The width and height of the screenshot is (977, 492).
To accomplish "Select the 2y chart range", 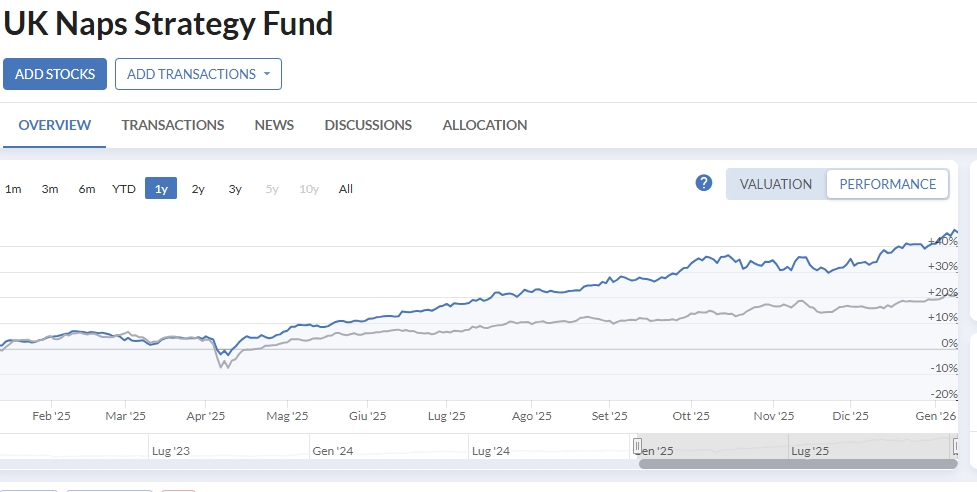I will (198, 189).
